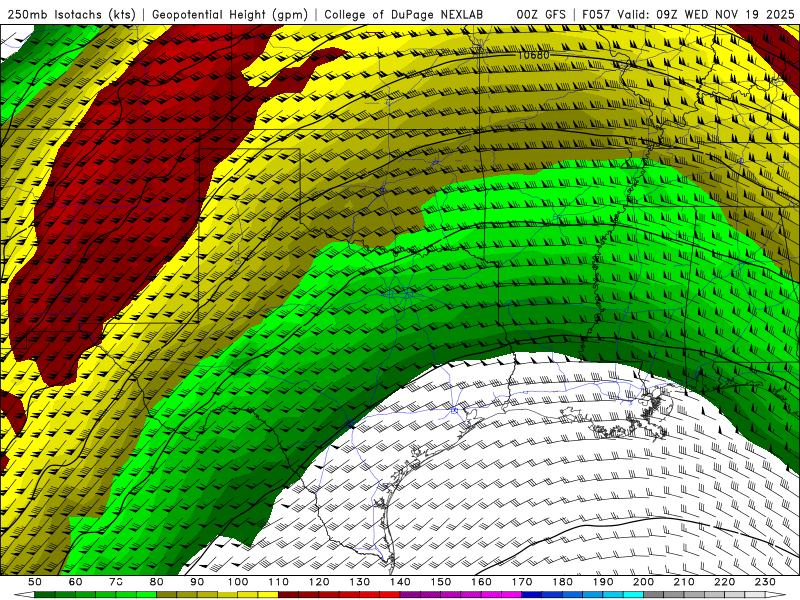Click the 90 knot legend label
The width and height of the screenshot is (800, 600).
pyautogui.click(x=197, y=582)
